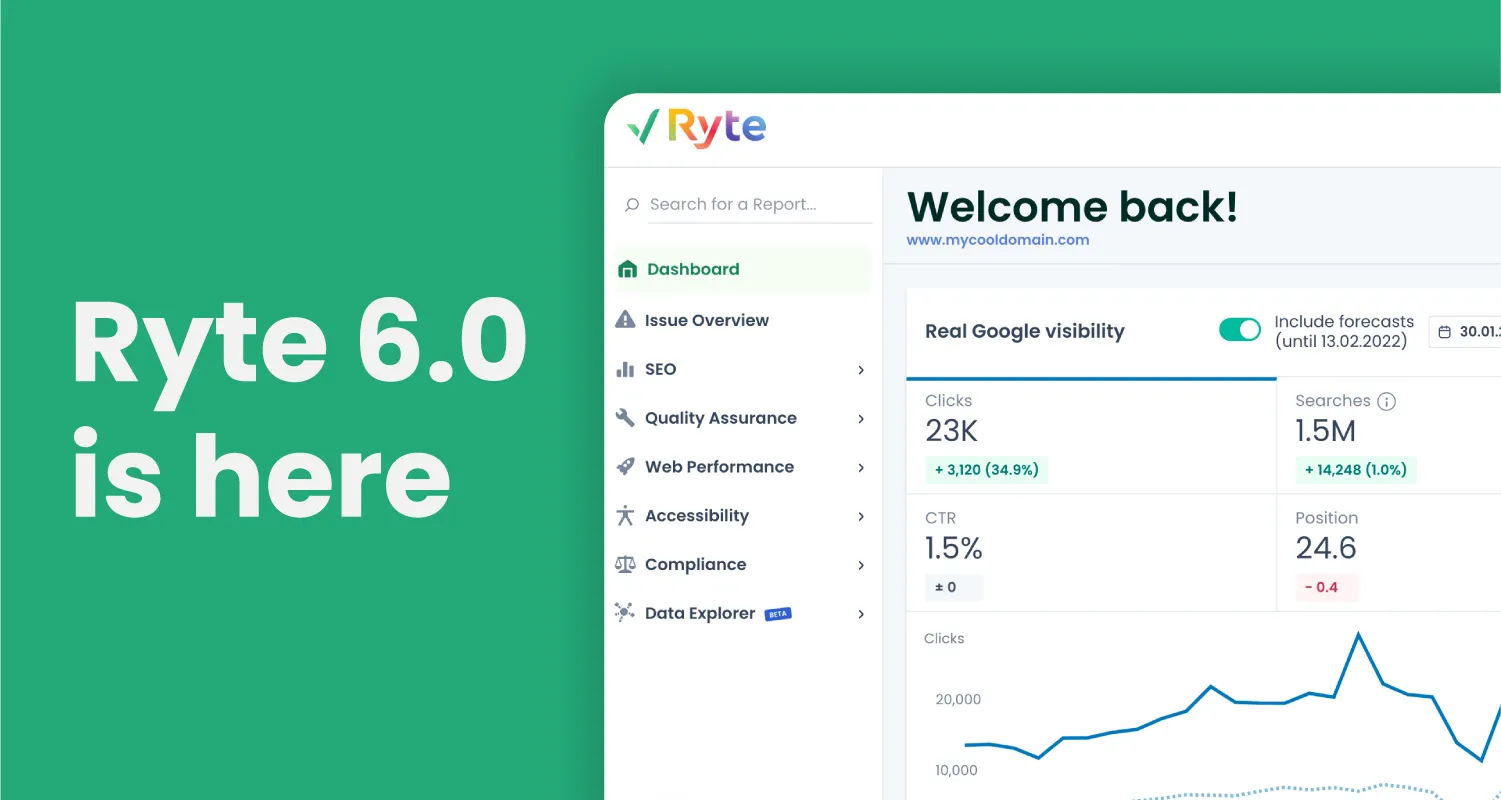Image resolution: width=1501 pixels, height=800 pixels.
Task: Click the calendar icon in date picker
Action: pyautogui.click(x=1445, y=331)
